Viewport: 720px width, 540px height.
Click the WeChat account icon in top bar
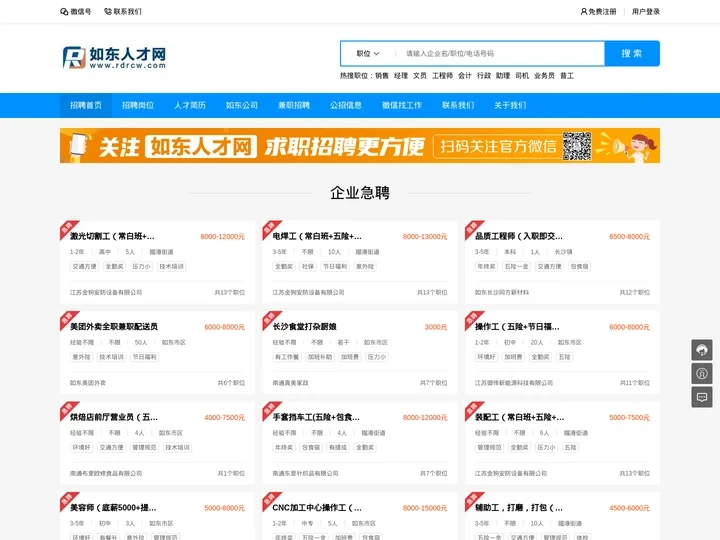(x=64, y=11)
